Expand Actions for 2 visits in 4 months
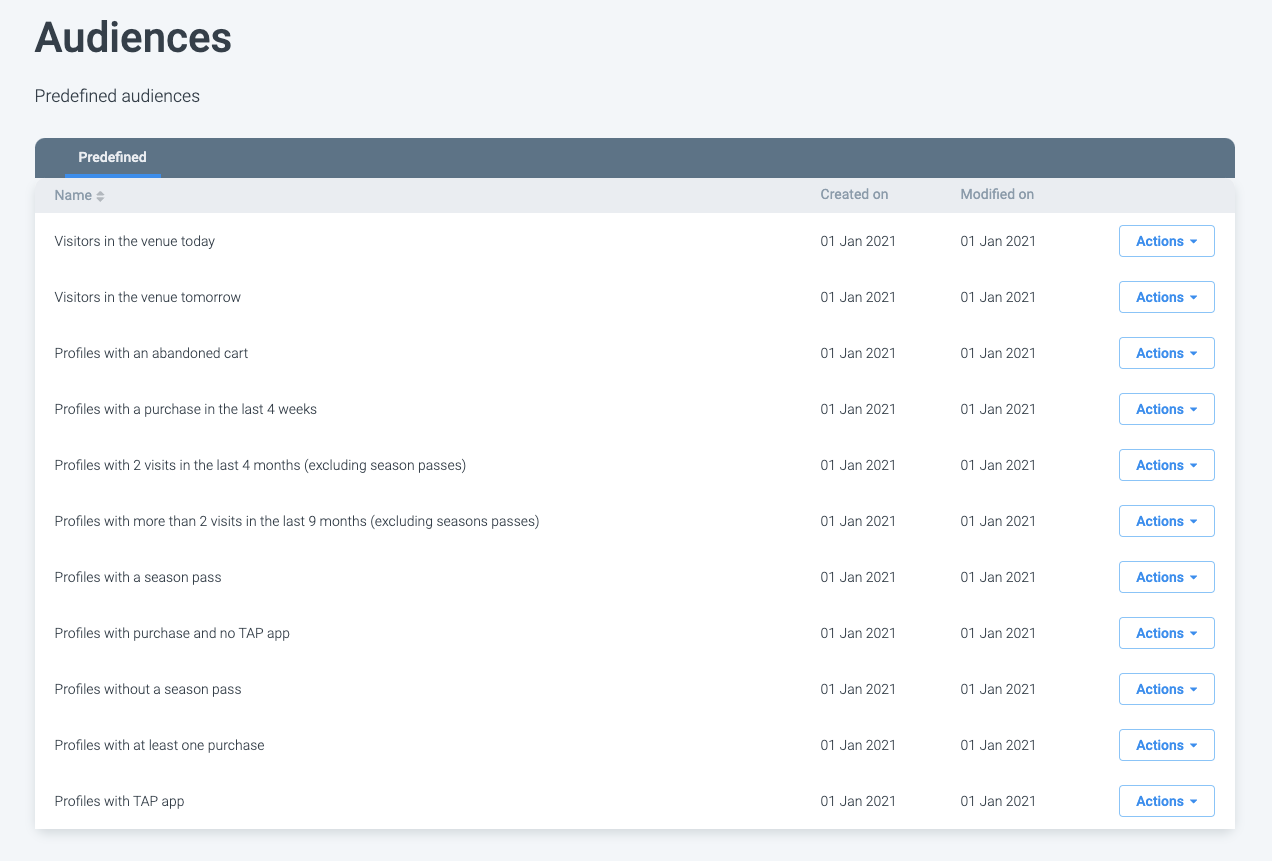The image size is (1272, 861). [x=1166, y=465]
